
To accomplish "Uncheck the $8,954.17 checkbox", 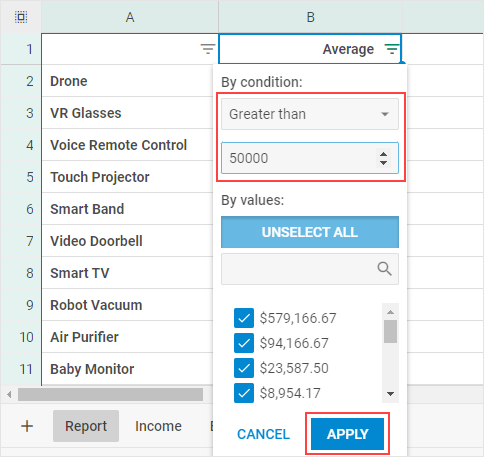I will tap(244, 393).
